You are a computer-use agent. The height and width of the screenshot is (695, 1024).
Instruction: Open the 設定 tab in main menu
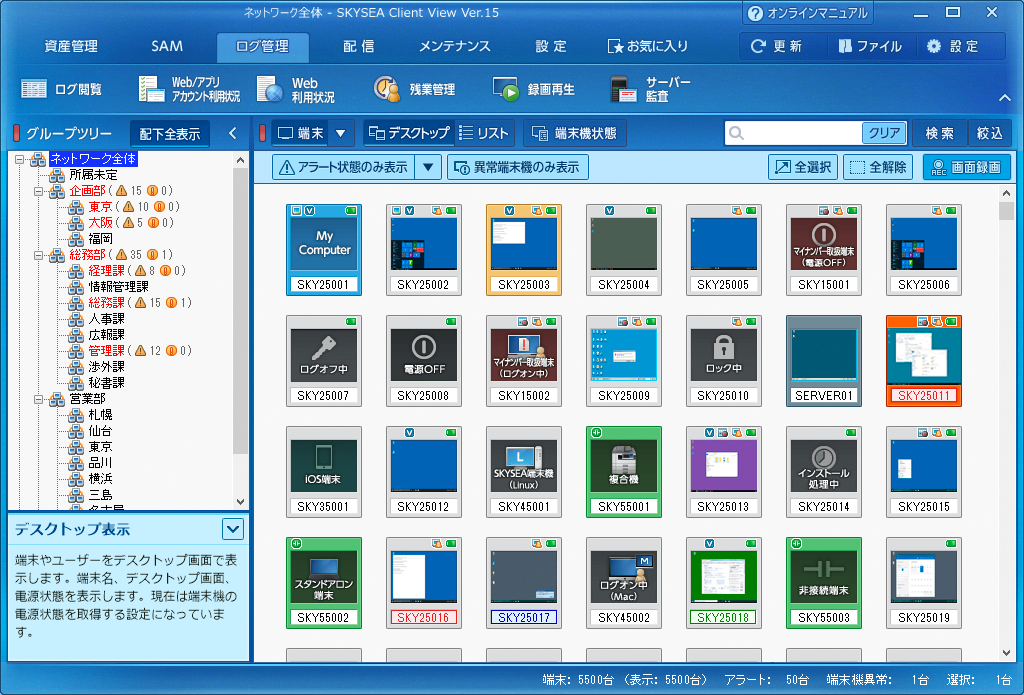point(551,46)
